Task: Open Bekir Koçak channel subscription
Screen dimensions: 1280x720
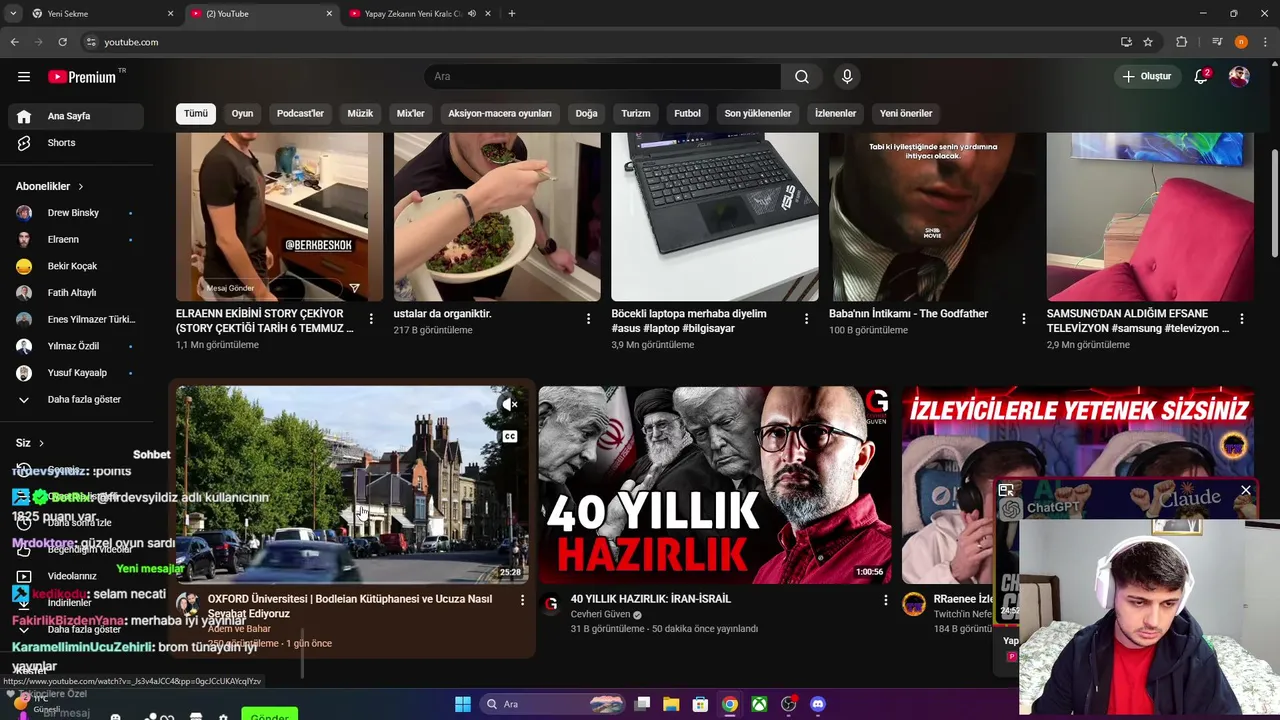Action: pyautogui.click(x=76, y=266)
